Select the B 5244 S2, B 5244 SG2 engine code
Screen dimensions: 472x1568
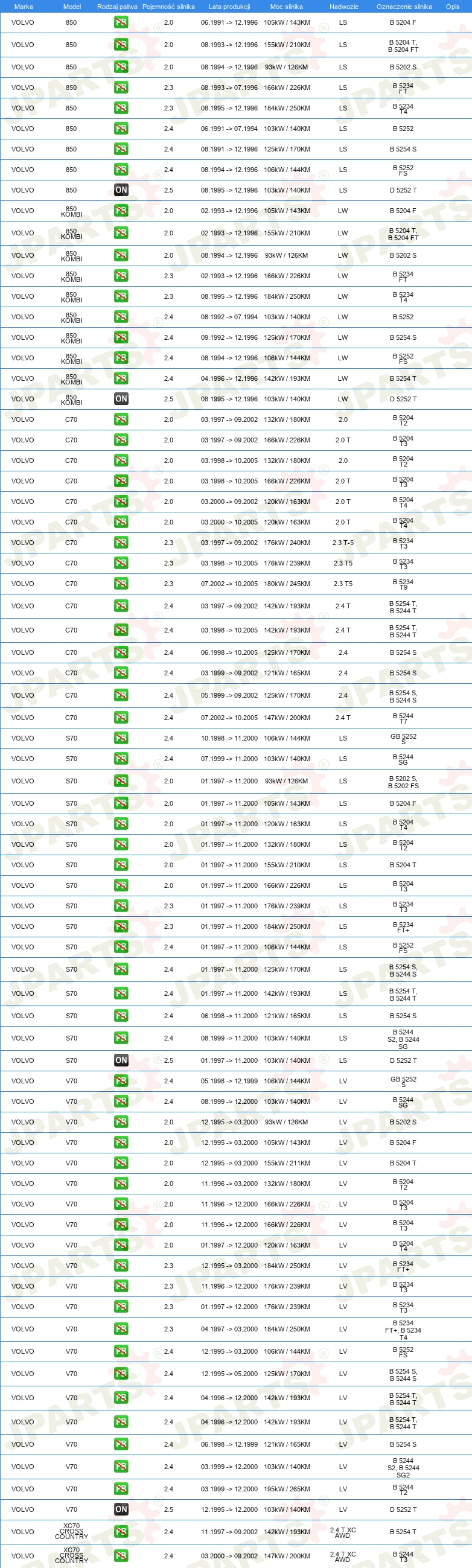pyautogui.click(x=403, y=1467)
